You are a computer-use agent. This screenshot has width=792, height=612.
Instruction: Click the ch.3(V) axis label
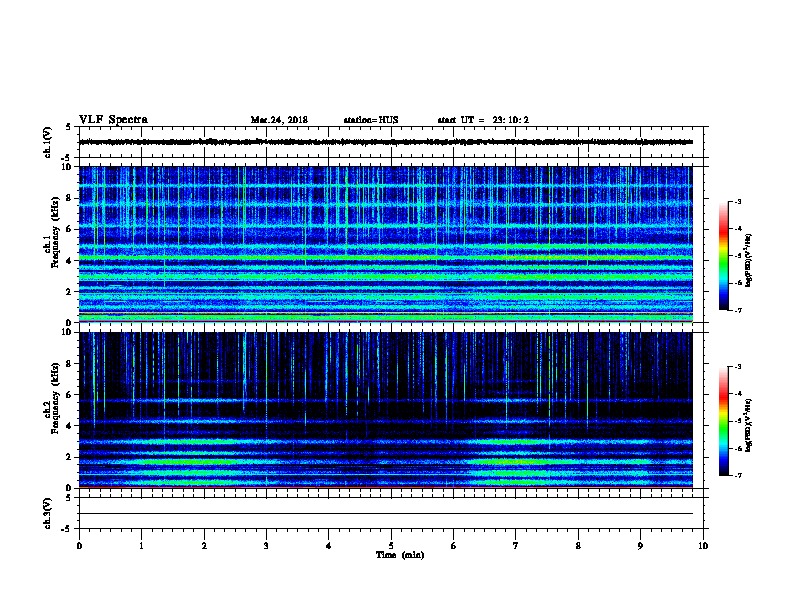pyautogui.click(x=48, y=513)
